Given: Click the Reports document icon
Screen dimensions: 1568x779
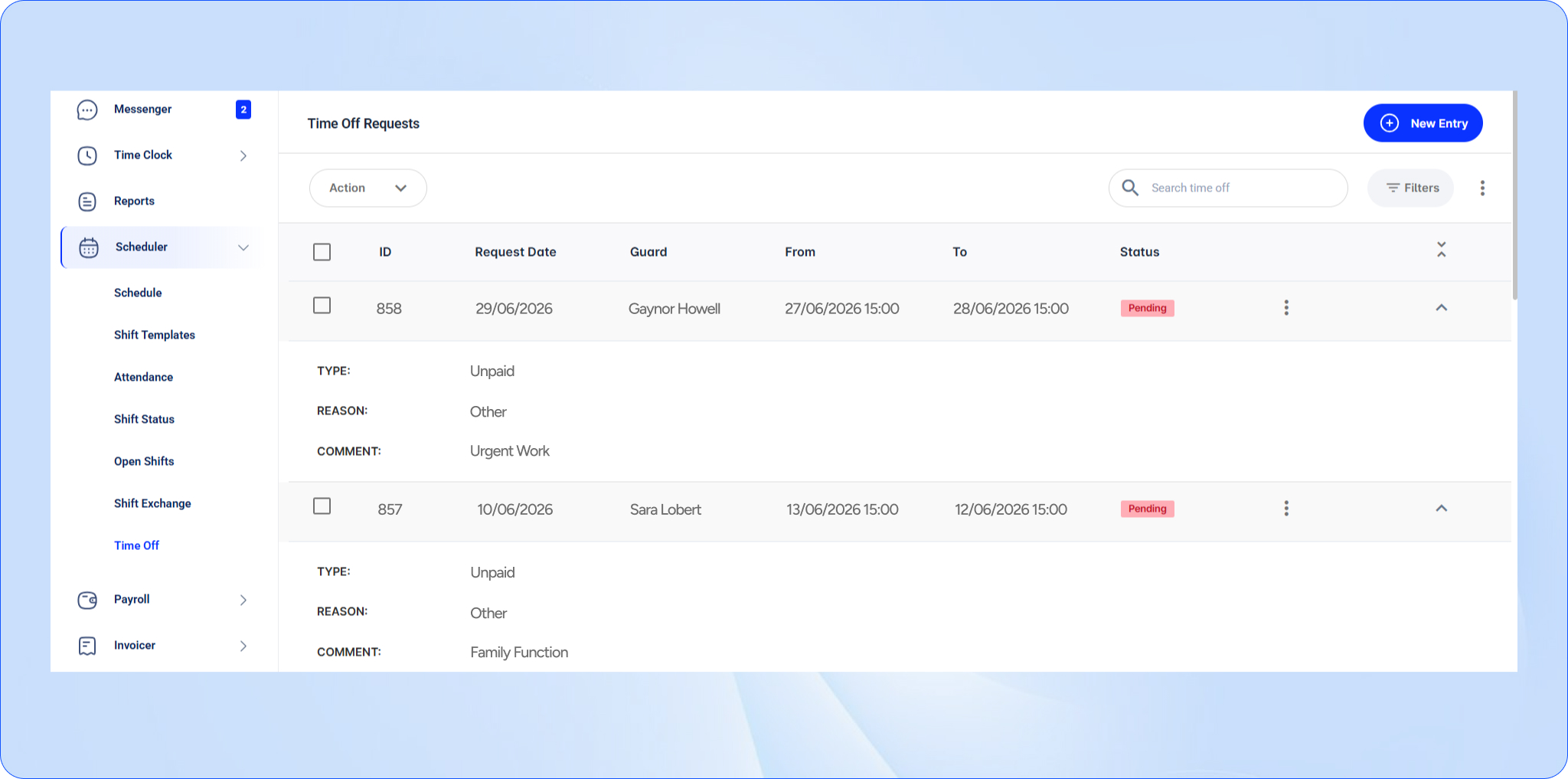Looking at the screenshot, I should 87,201.
